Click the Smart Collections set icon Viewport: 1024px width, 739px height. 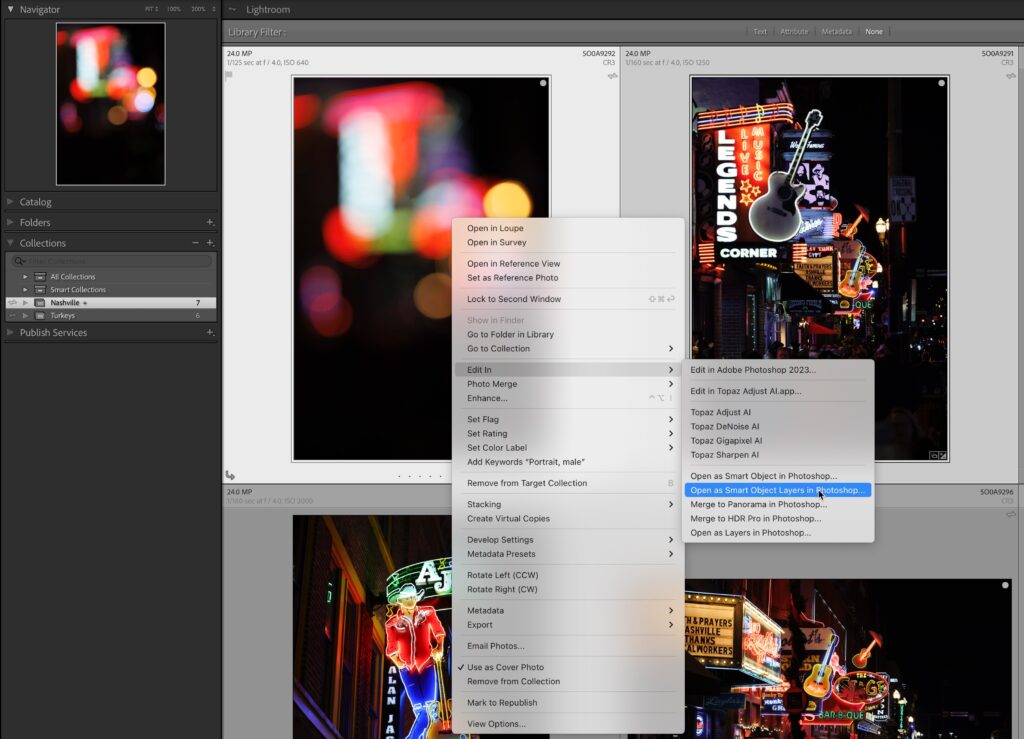click(40, 290)
